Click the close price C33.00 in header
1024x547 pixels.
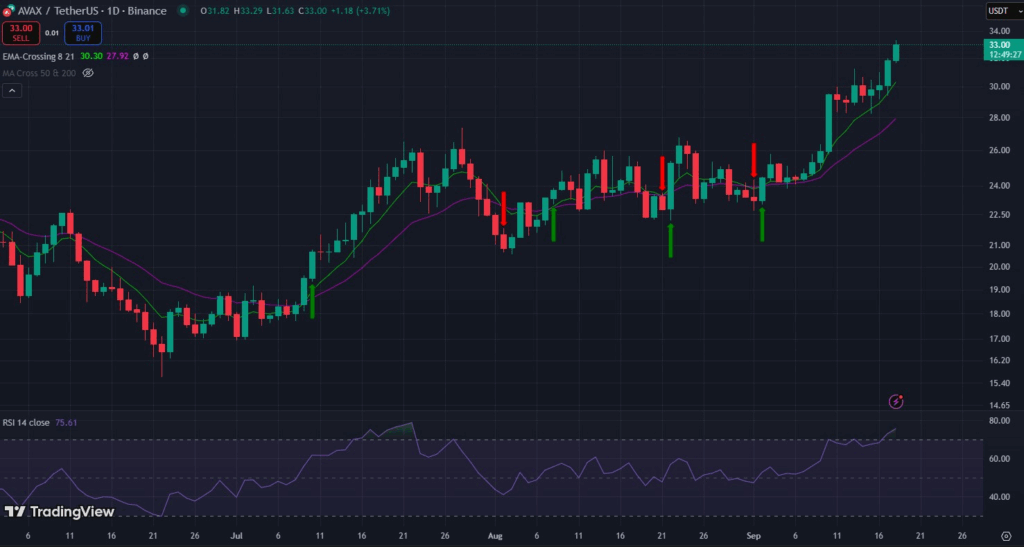click(313, 10)
